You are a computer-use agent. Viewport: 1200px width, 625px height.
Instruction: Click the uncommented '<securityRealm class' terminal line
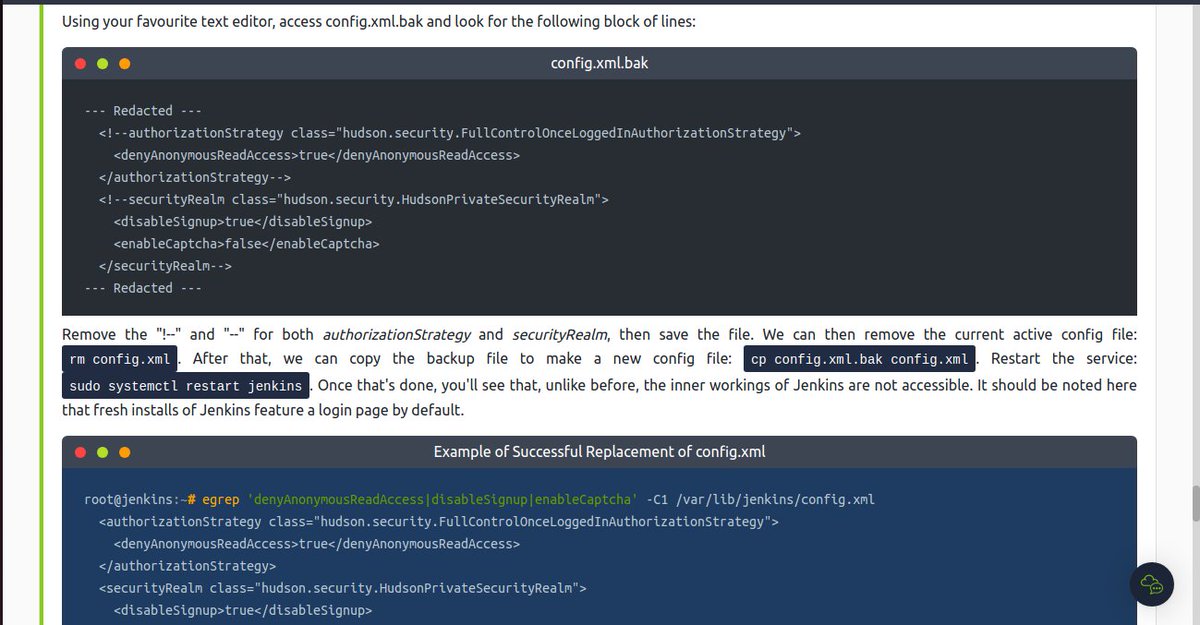point(342,588)
